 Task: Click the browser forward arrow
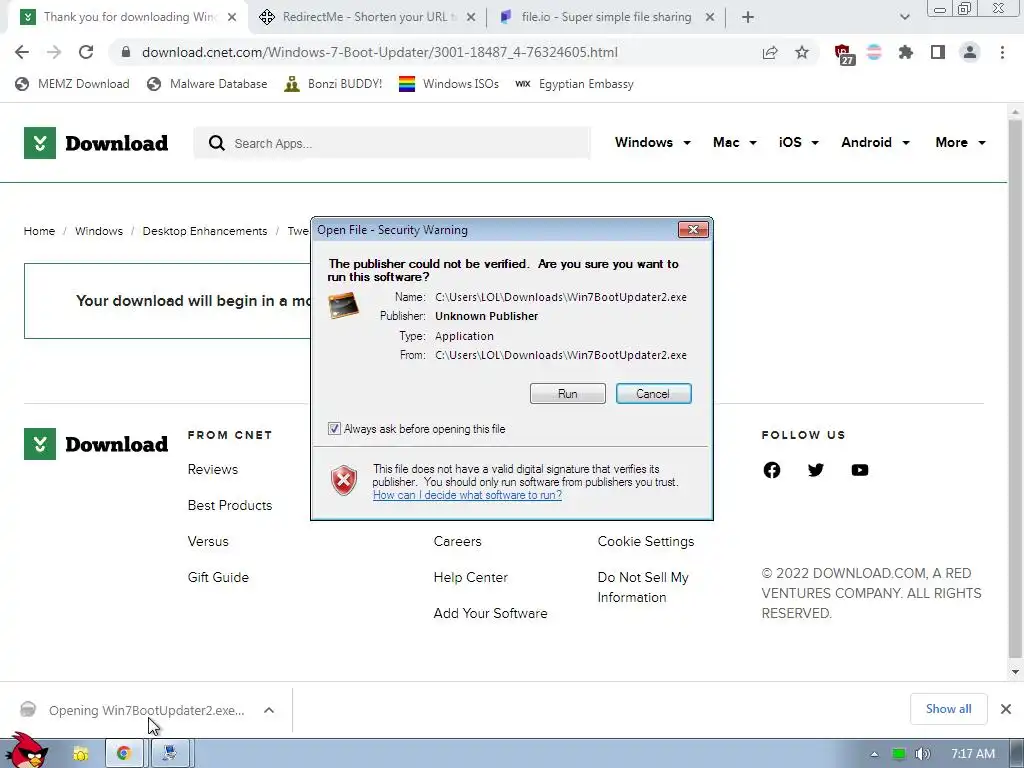coord(54,52)
